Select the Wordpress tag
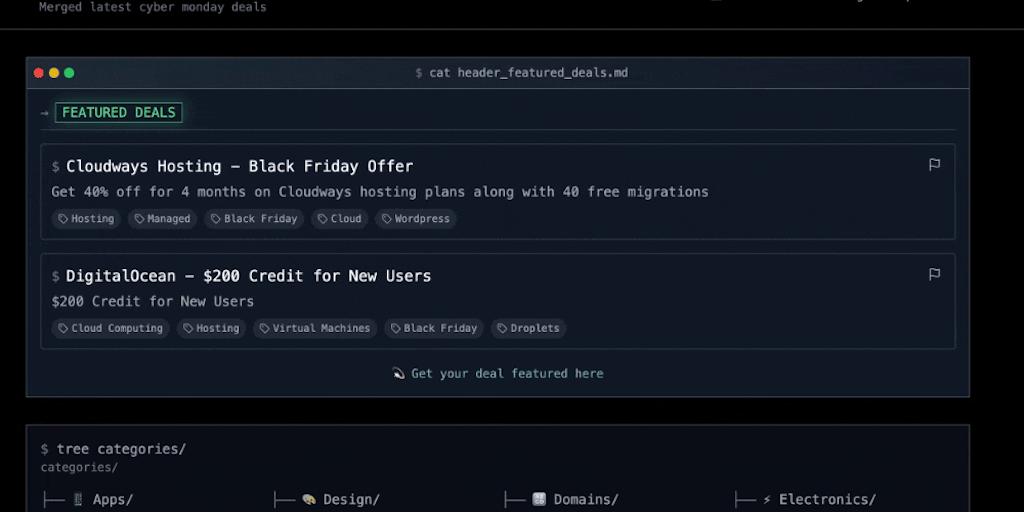The image size is (1024, 512). [415, 219]
